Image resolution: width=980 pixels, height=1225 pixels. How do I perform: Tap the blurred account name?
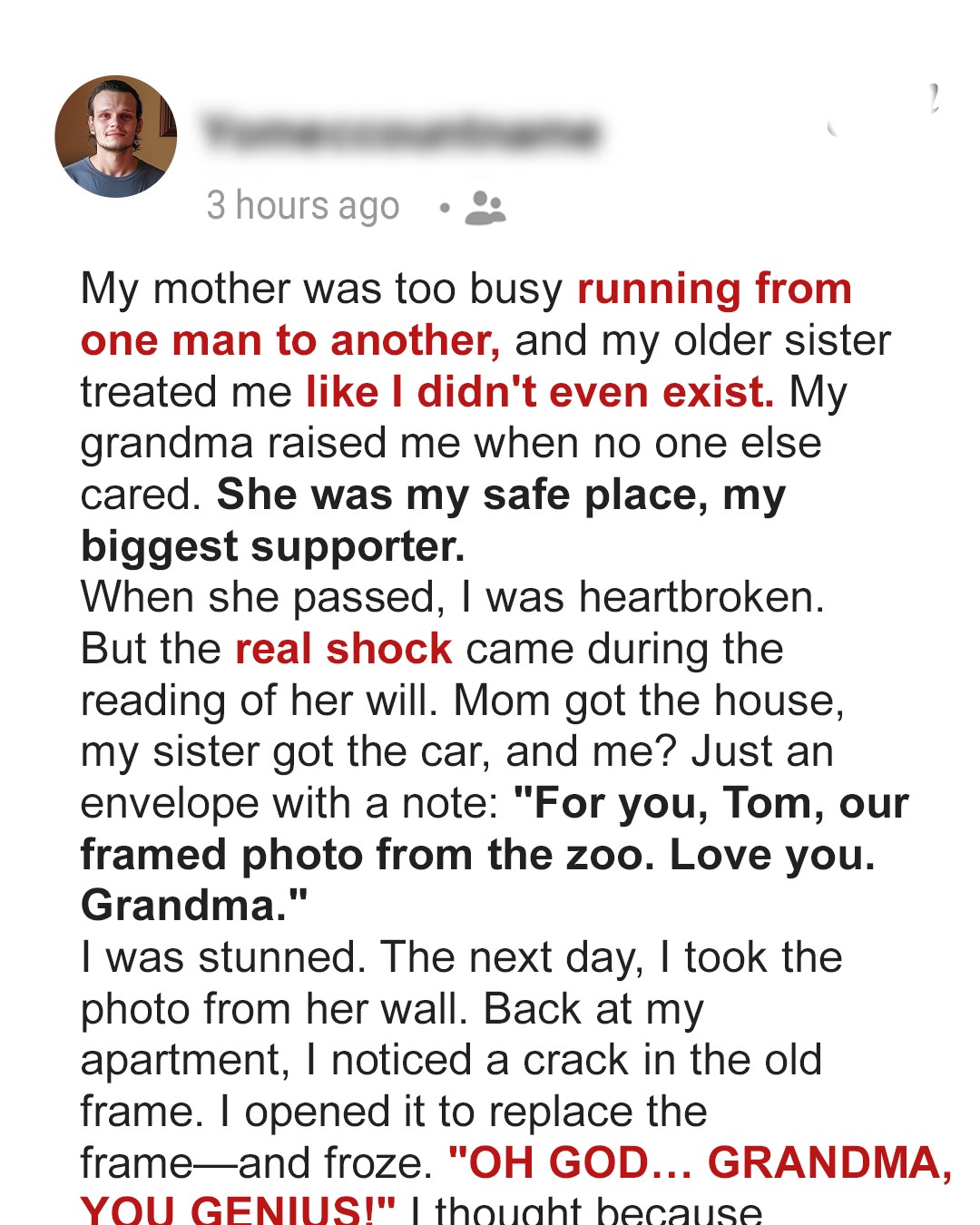[400, 132]
